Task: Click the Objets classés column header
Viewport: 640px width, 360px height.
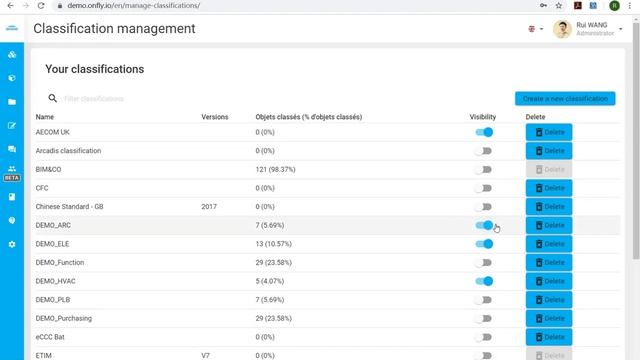Action: point(309,117)
